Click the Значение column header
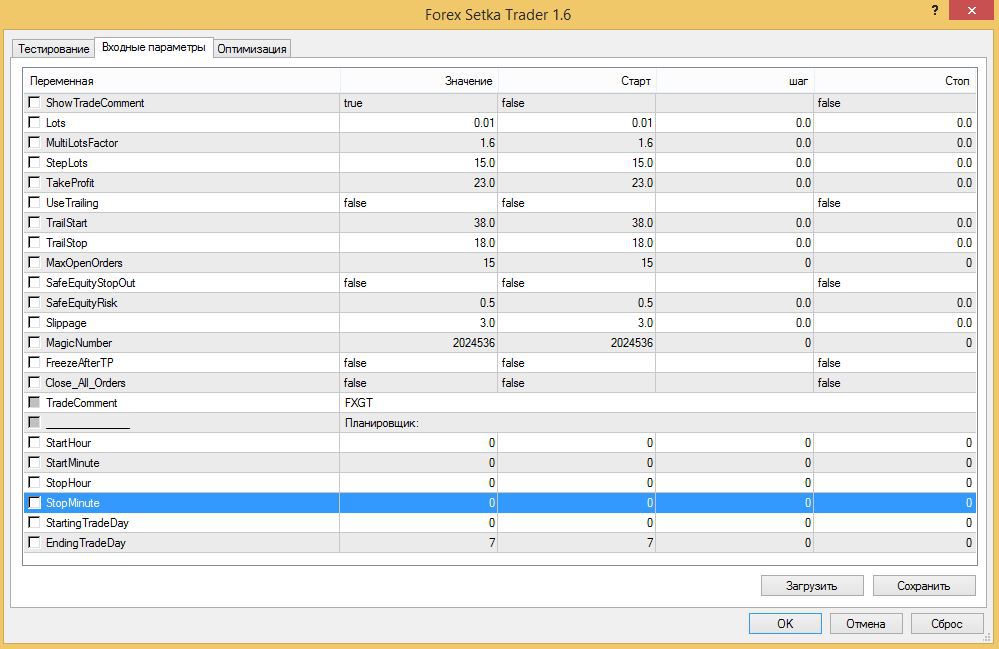 tap(419, 81)
